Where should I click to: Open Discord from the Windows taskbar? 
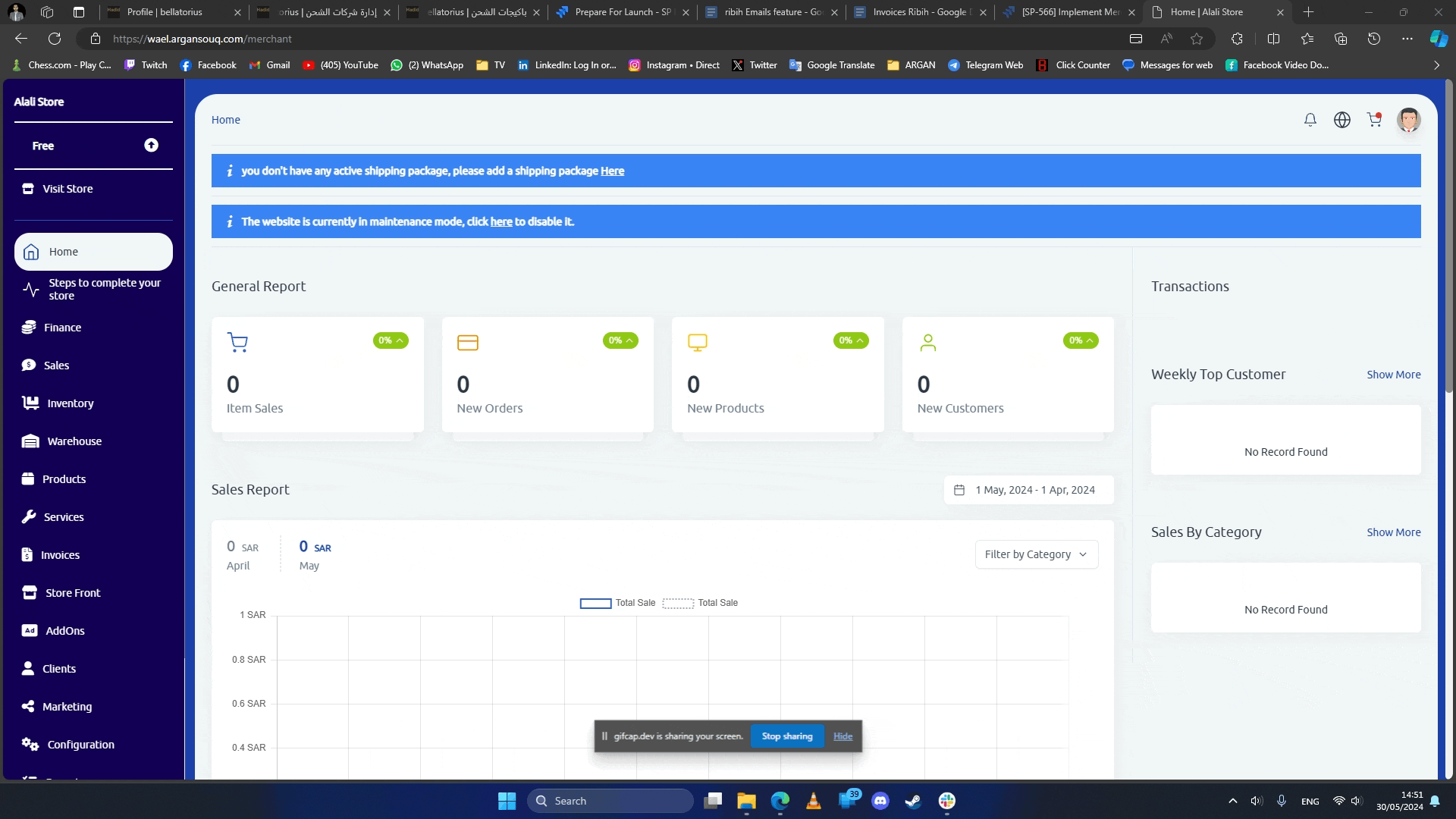[x=880, y=801]
